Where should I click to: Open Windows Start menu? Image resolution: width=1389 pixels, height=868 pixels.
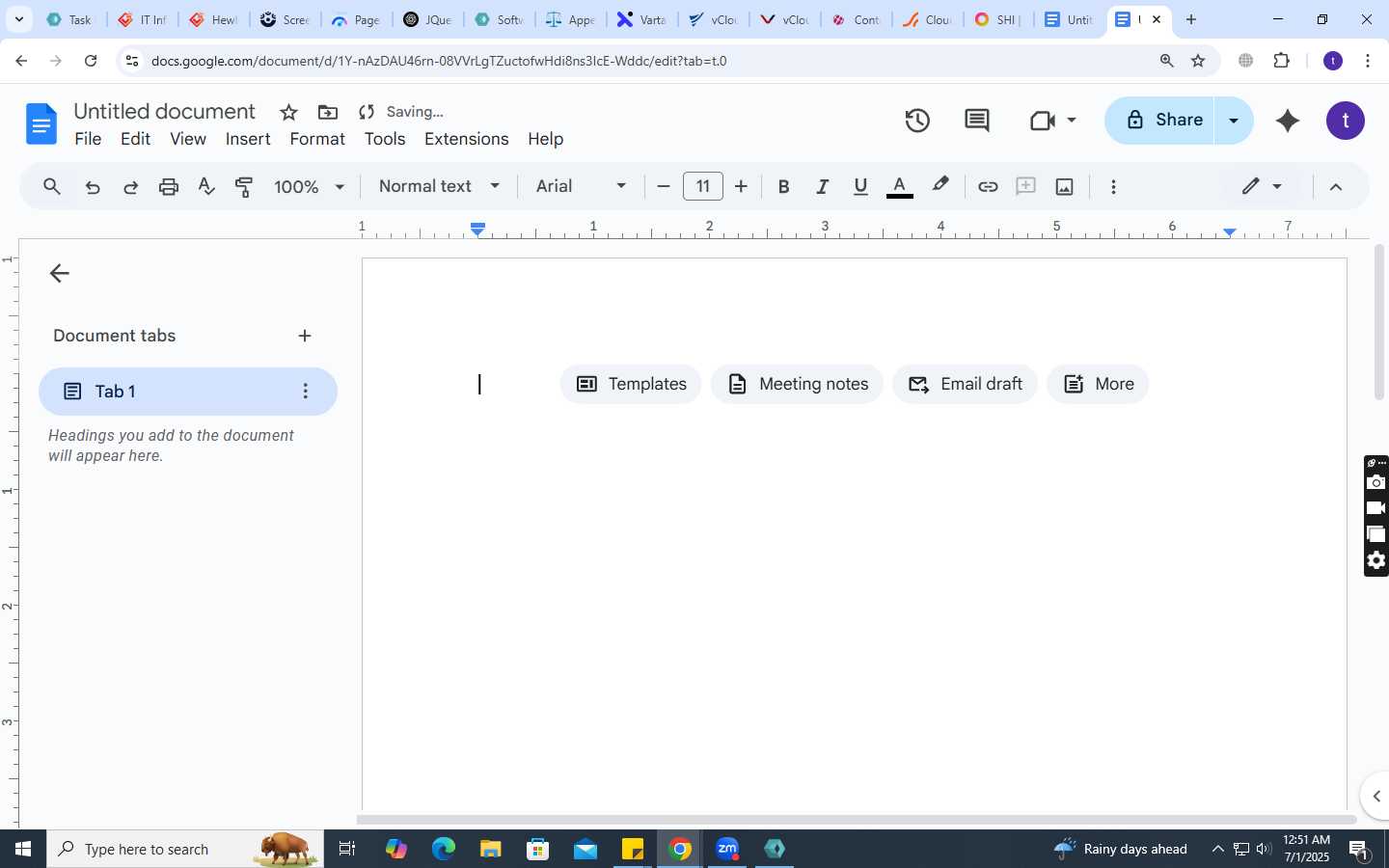click(23, 849)
